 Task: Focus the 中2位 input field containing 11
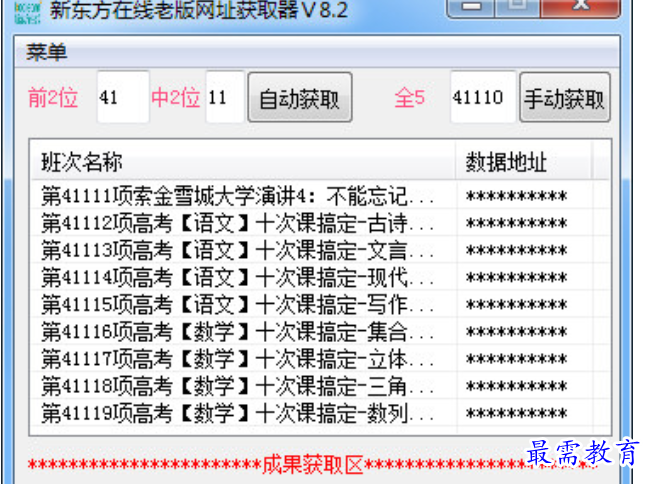[x=225, y=98]
